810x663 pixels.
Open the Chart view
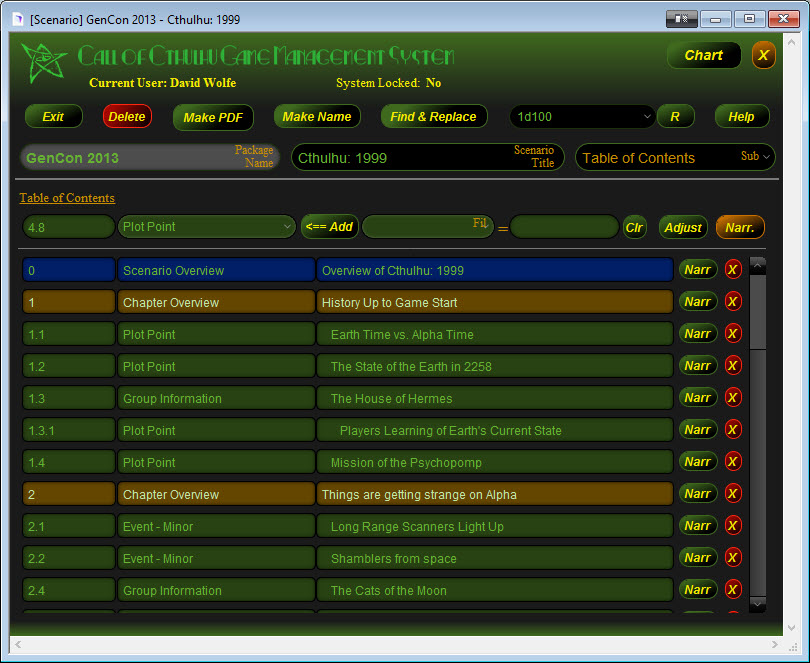(704, 55)
